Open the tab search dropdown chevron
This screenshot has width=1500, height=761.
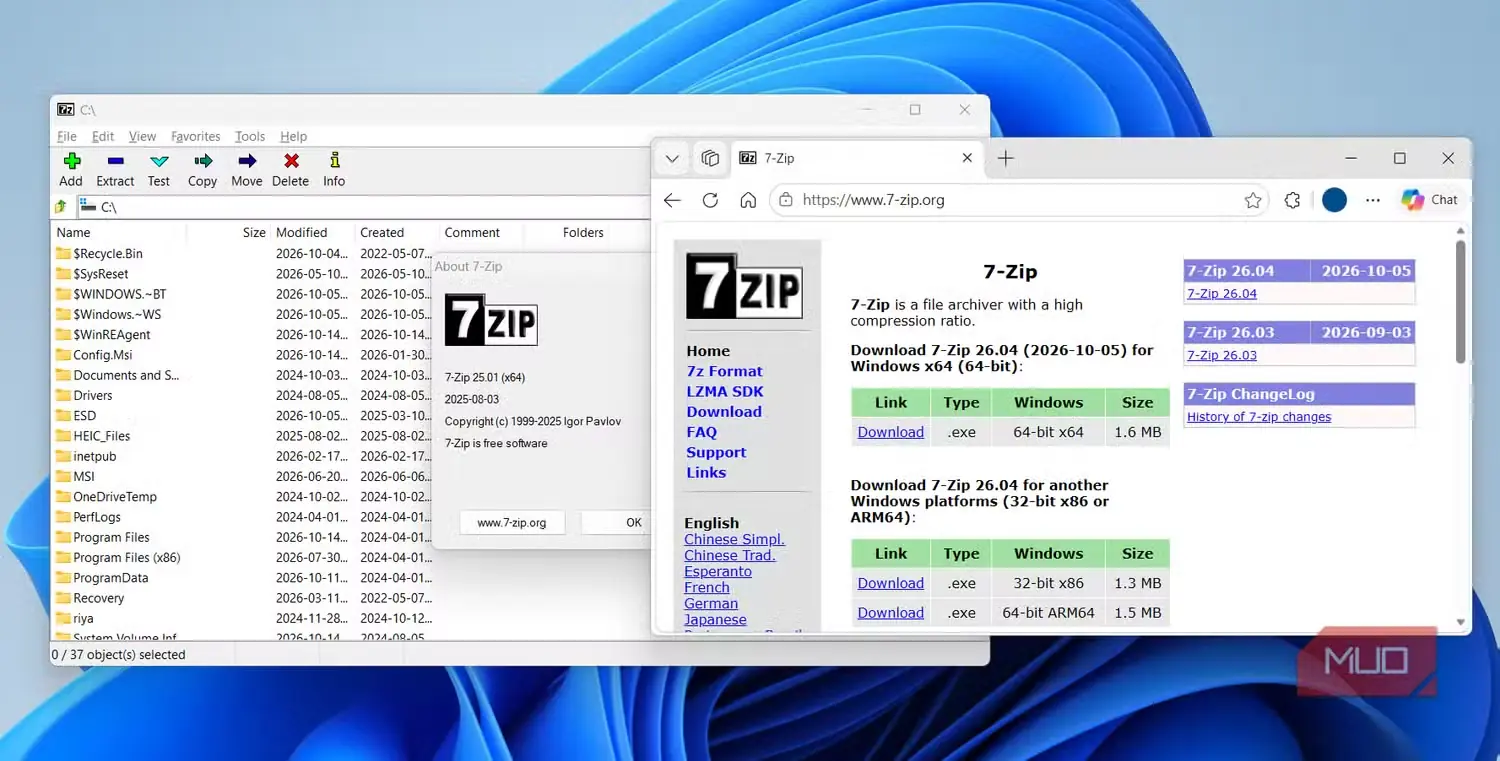[672, 158]
